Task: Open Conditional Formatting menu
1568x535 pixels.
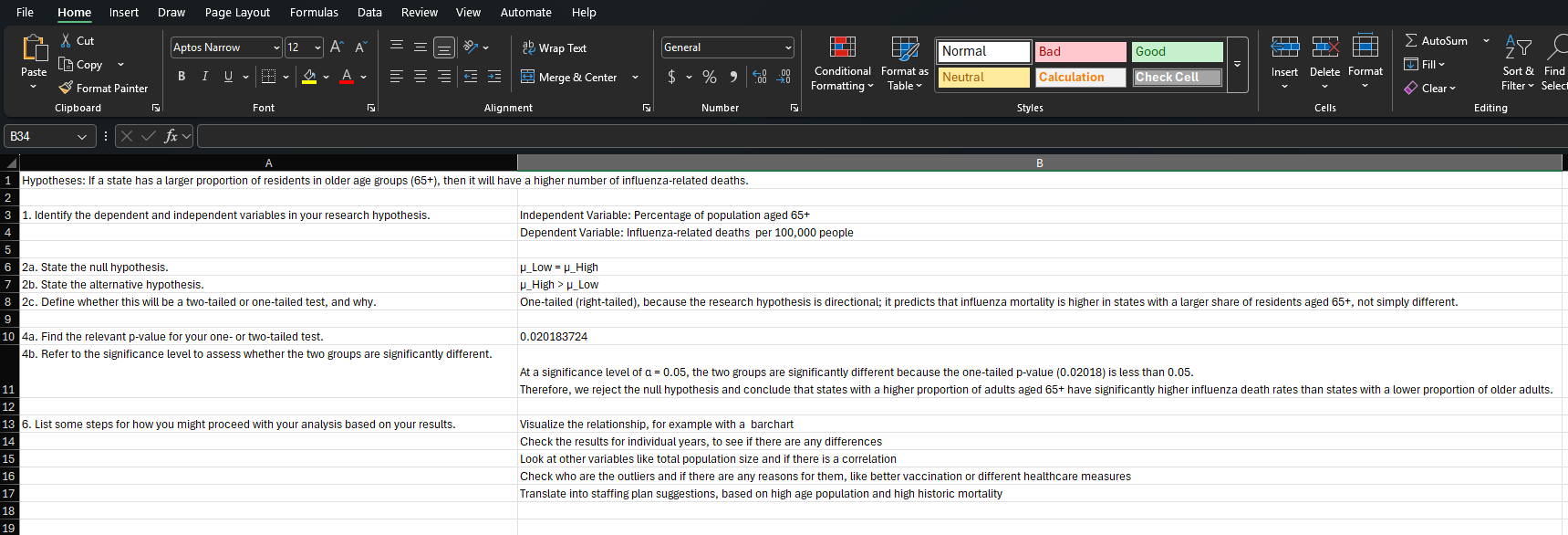Action: pyautogui.click(x=842, y=64)
